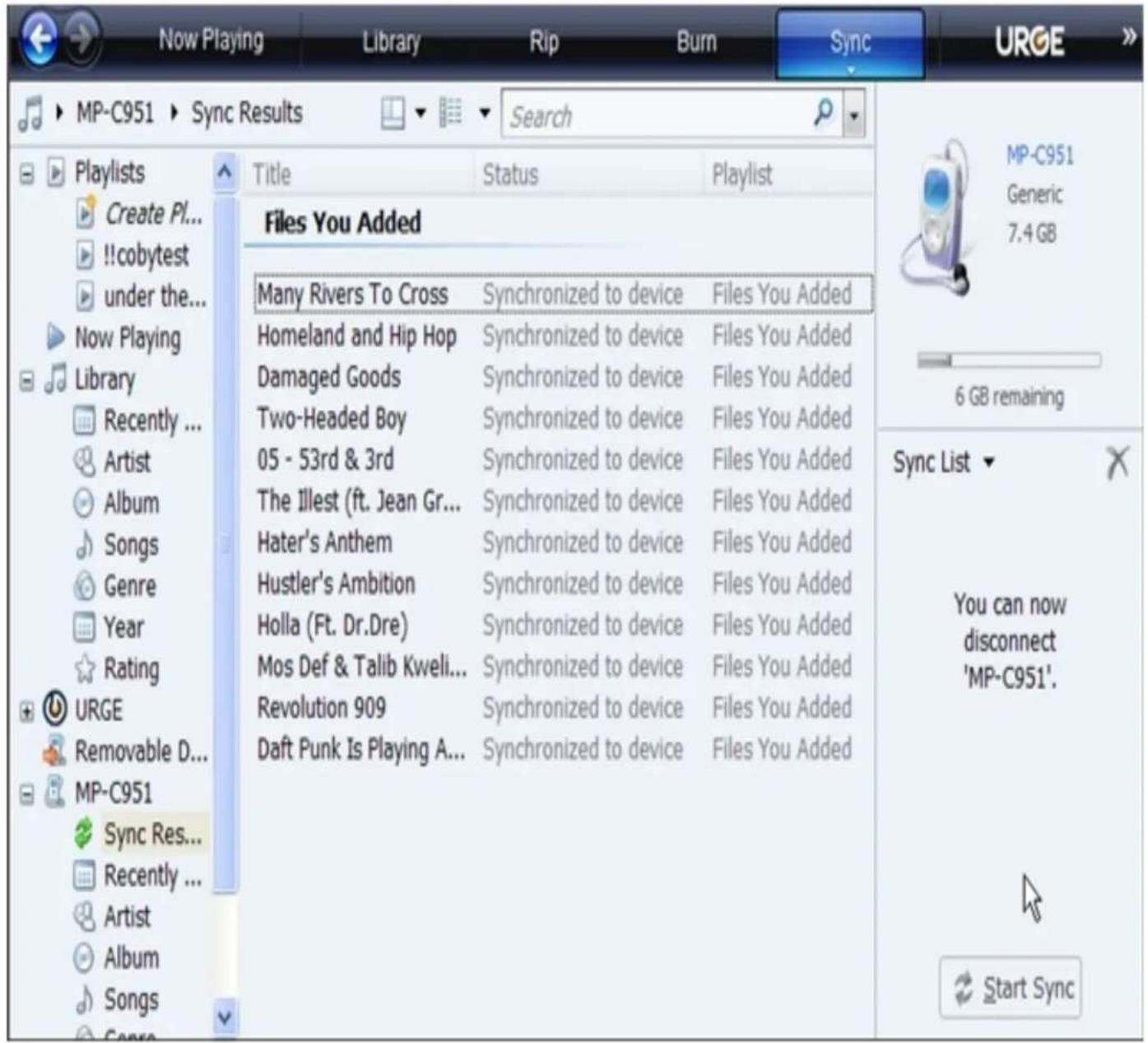
Task: Collapse the Playlists tree node
Action: point(27,175)
